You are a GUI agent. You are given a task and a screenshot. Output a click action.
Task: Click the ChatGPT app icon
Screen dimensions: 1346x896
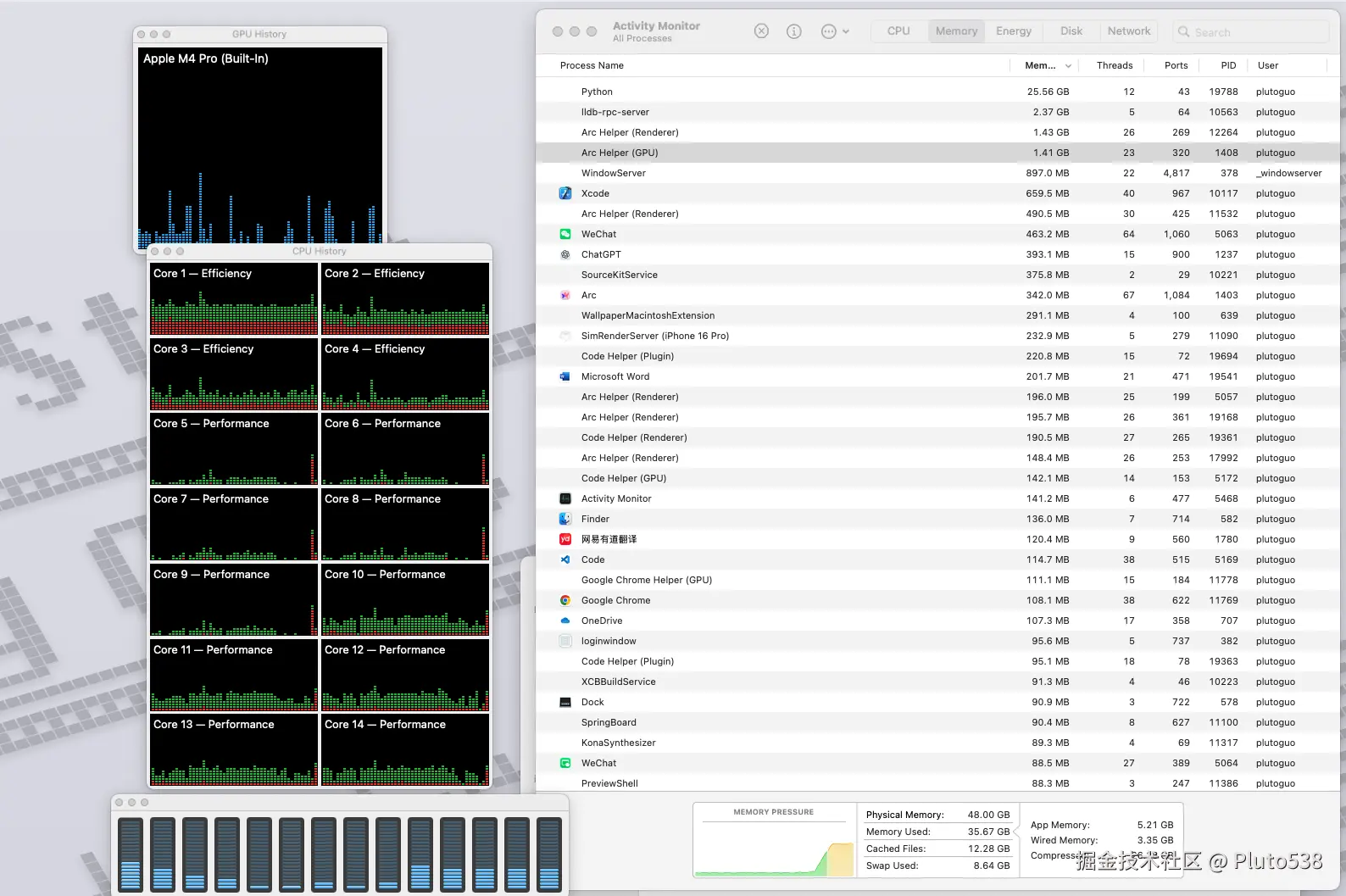pyautogui.click(x=565, y=254)
